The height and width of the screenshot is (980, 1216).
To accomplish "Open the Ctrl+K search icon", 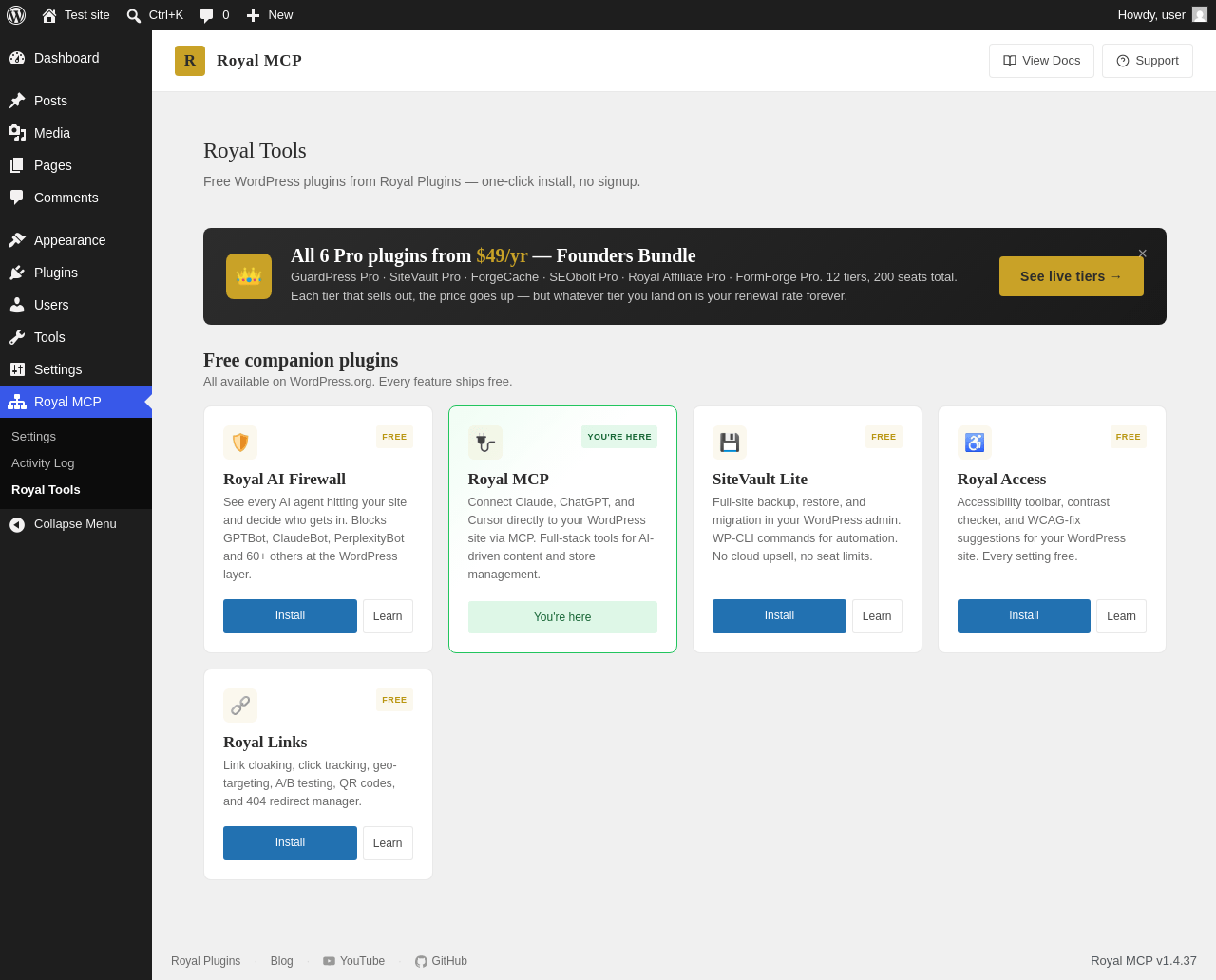I will tap(134, 15).
